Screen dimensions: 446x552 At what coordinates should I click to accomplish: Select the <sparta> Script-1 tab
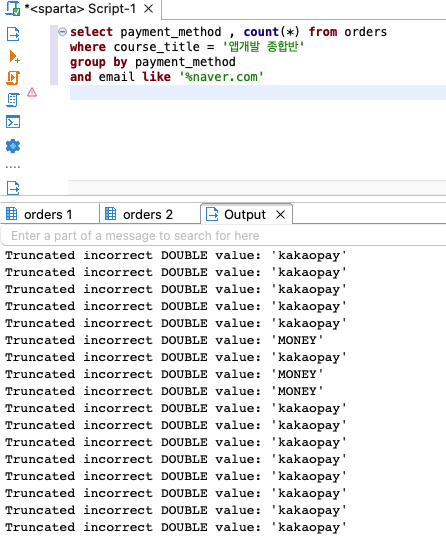coord(80,9)
